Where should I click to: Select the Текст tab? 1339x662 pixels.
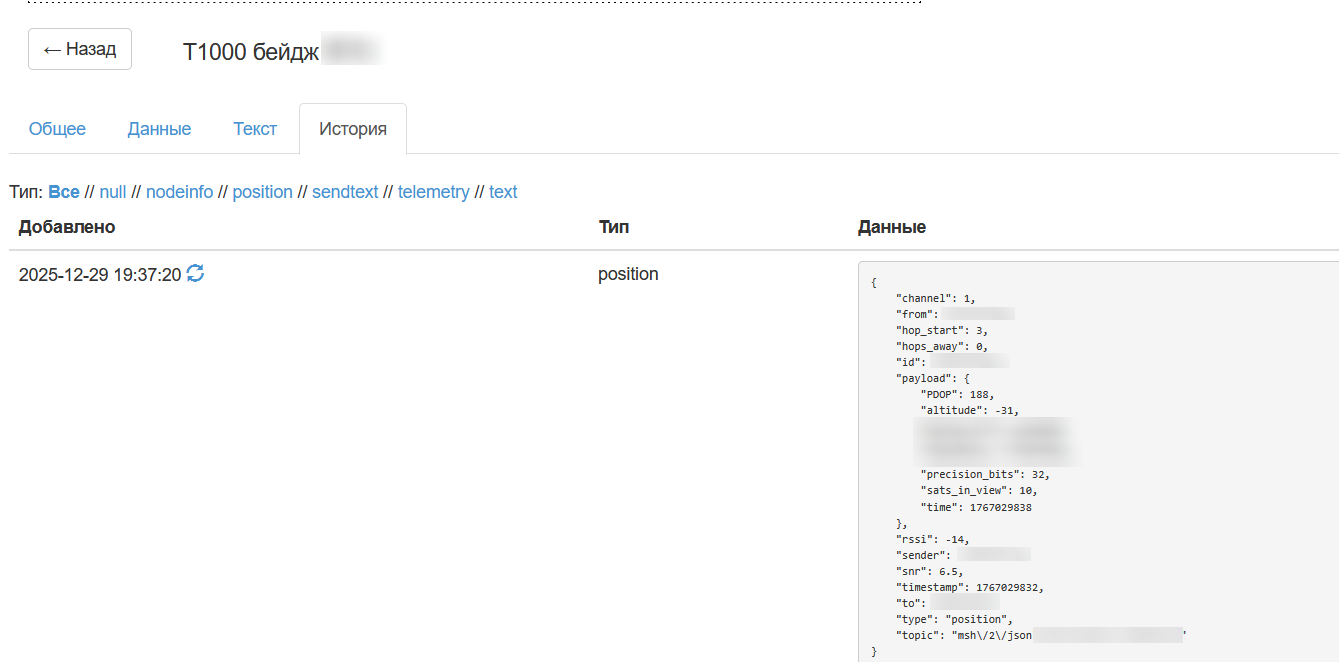255,129
